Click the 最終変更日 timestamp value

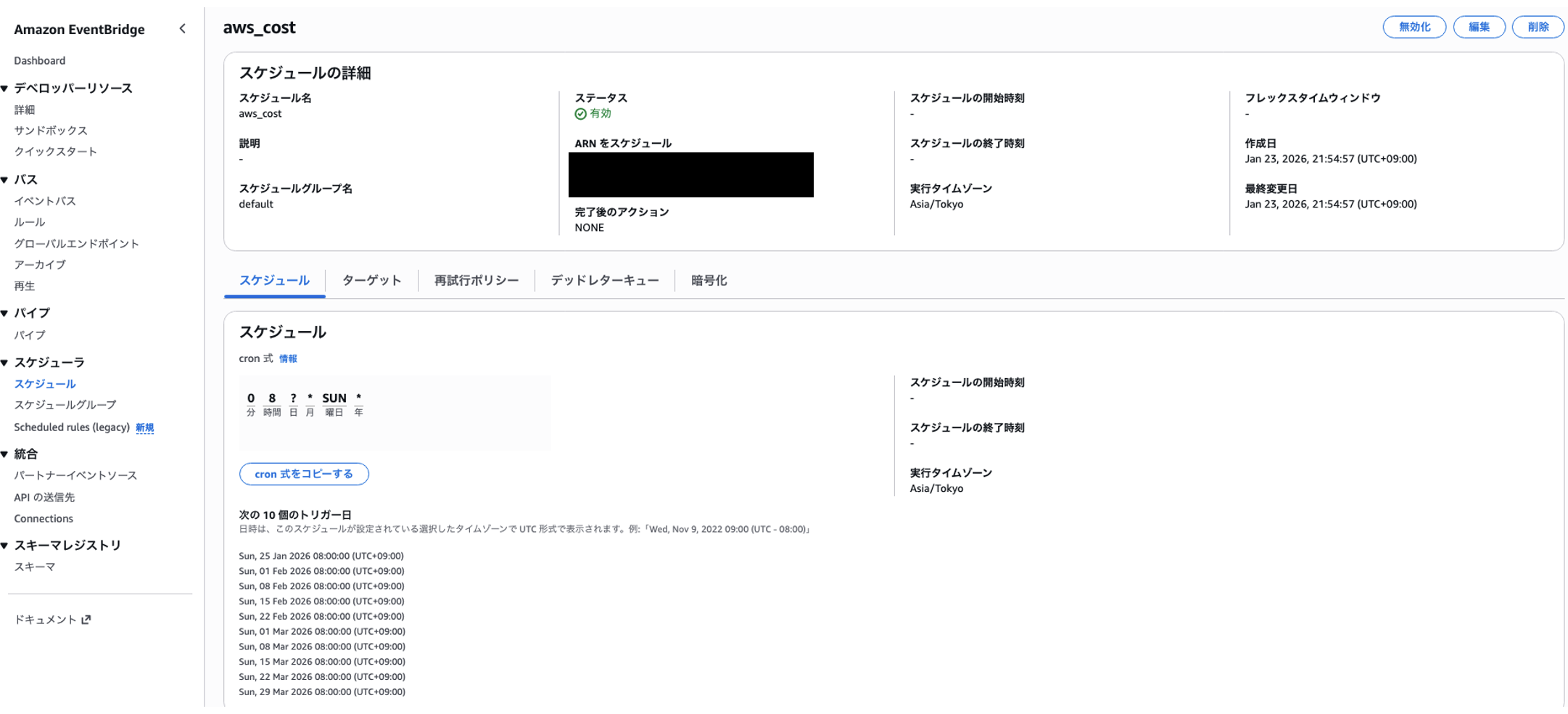tap(1331, 205)
